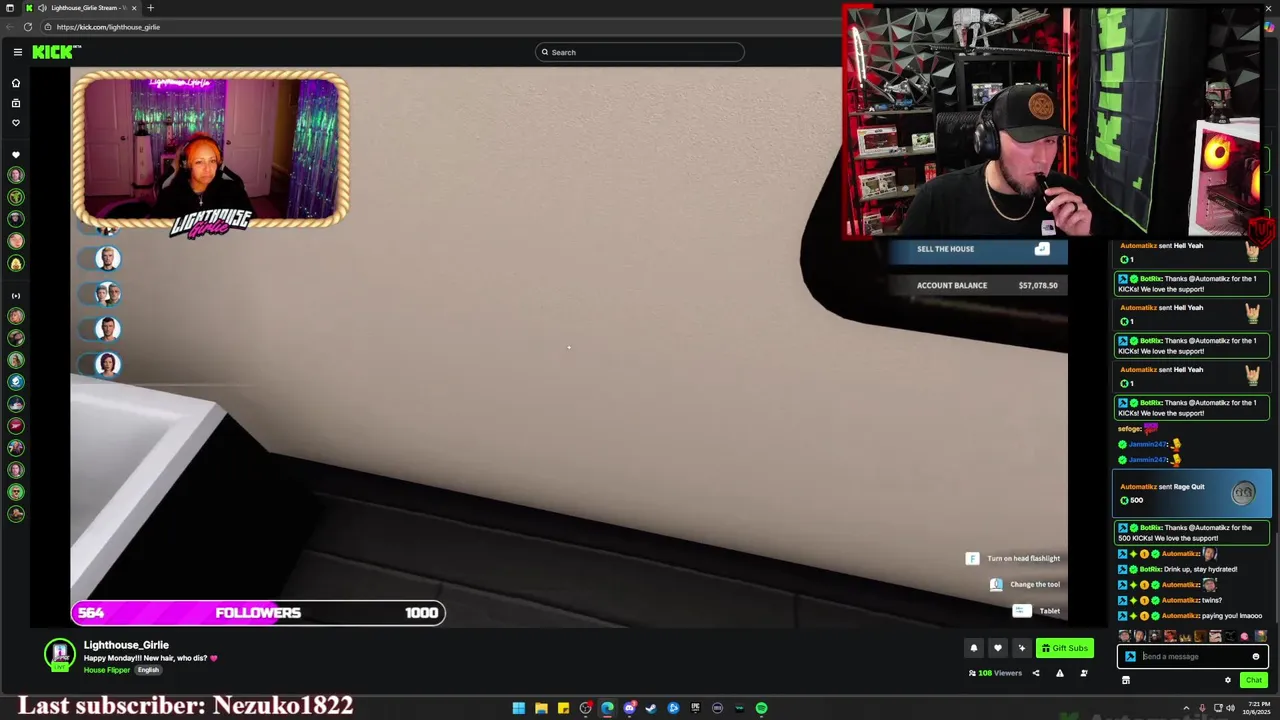Click SELL THE HOUSE in game

[x=979, y=249]
